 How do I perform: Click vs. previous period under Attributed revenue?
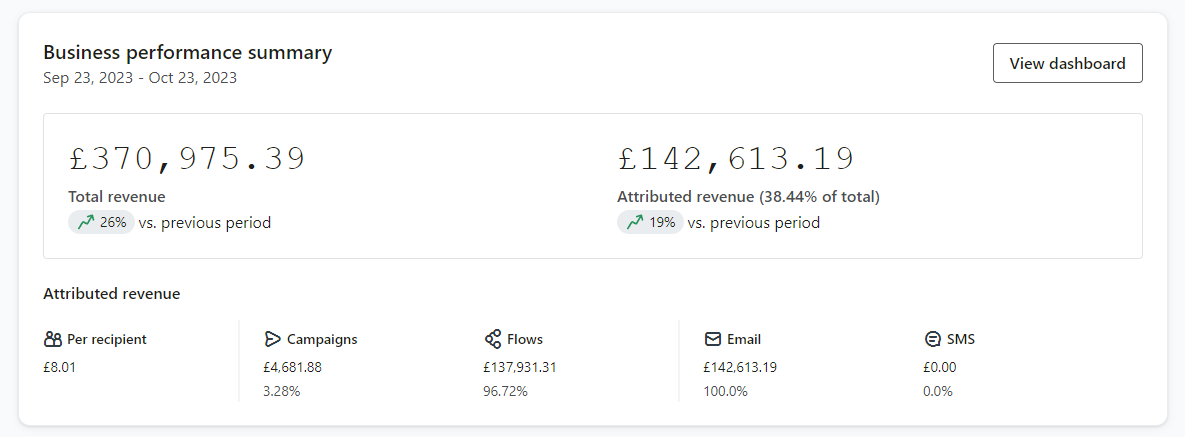[753, 223]
